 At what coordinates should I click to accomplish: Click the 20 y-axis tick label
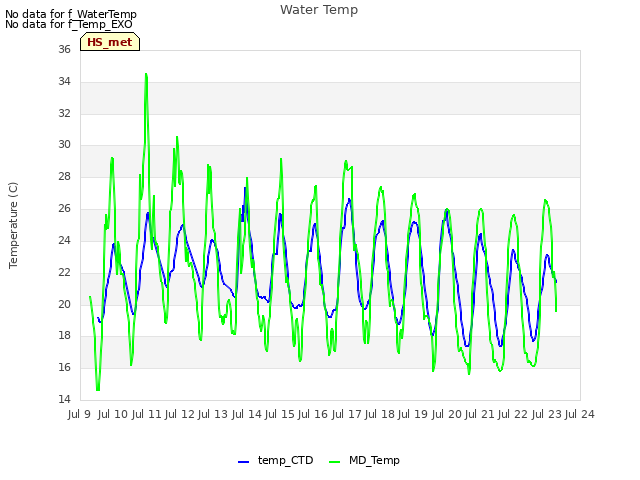64,304
